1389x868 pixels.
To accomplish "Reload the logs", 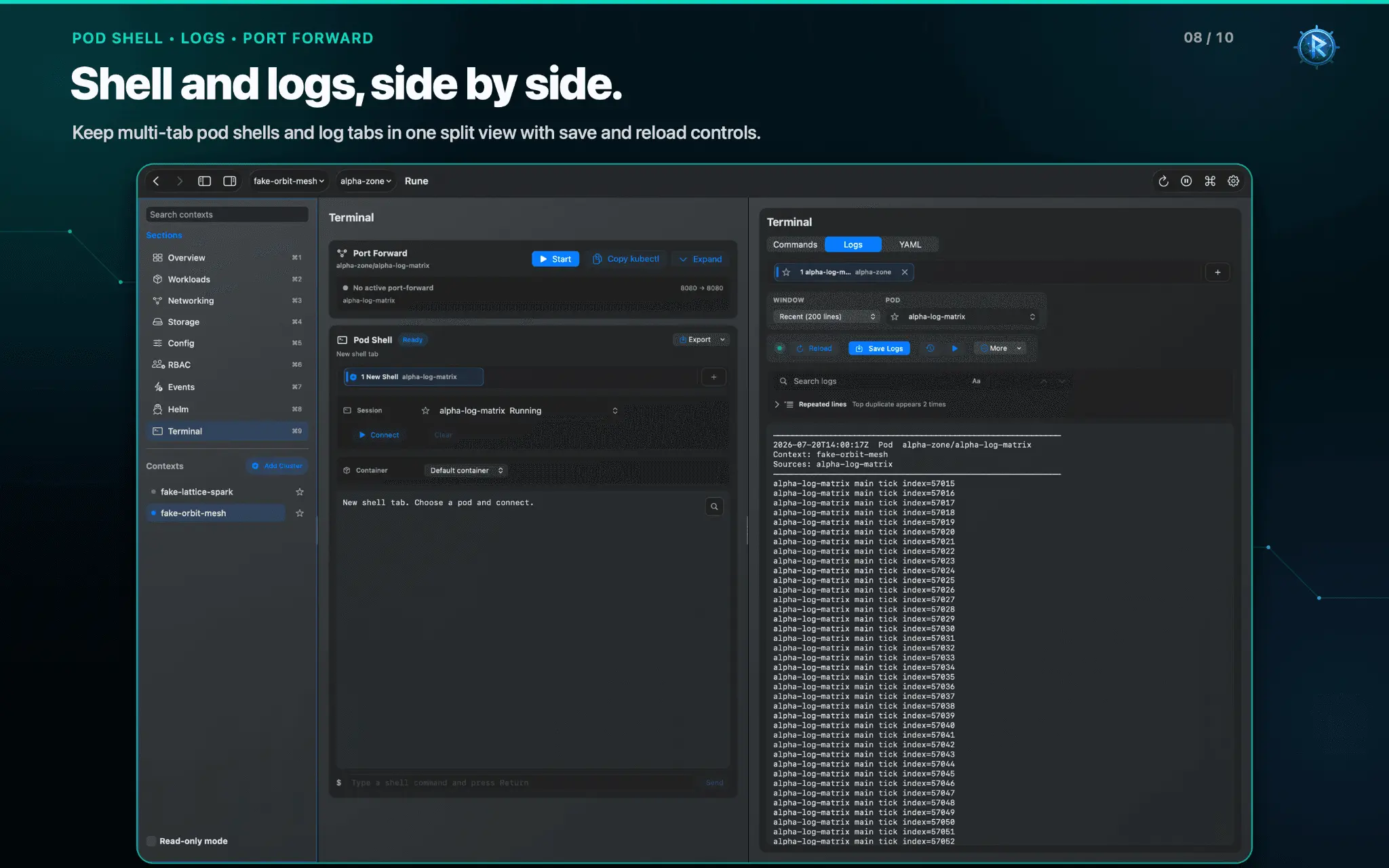I will [x=815, y=349].
